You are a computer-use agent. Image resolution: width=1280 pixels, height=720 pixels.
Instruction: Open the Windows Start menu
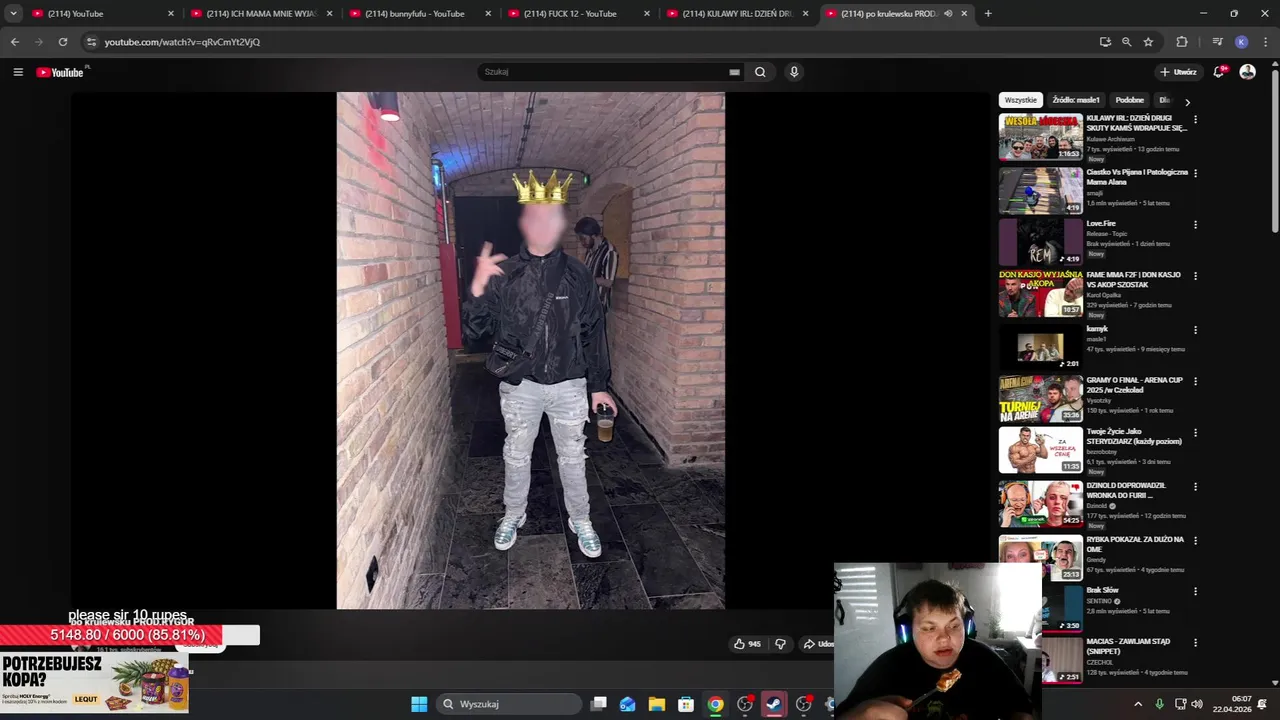click(419, 704)
